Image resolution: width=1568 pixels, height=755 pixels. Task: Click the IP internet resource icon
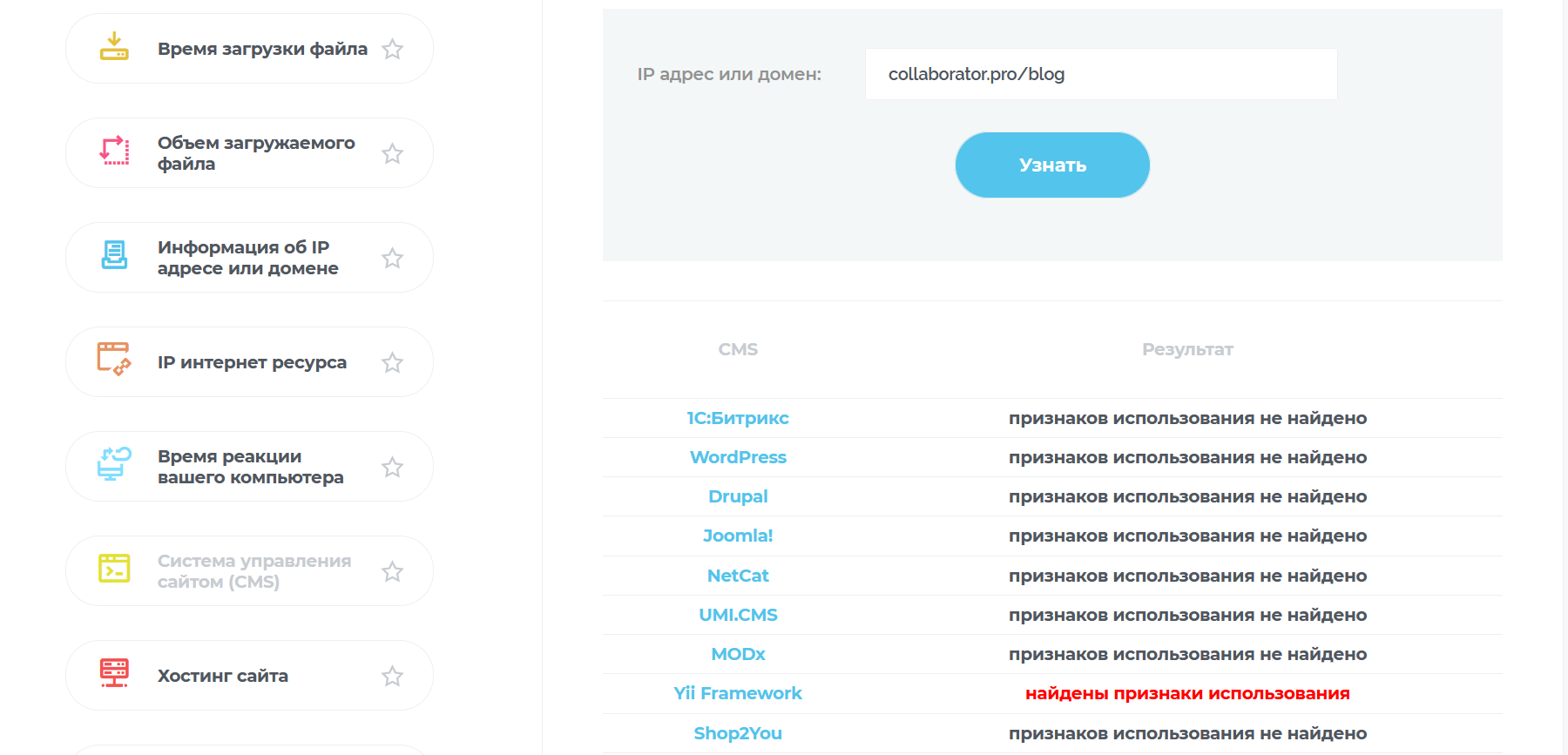[114, 360]
